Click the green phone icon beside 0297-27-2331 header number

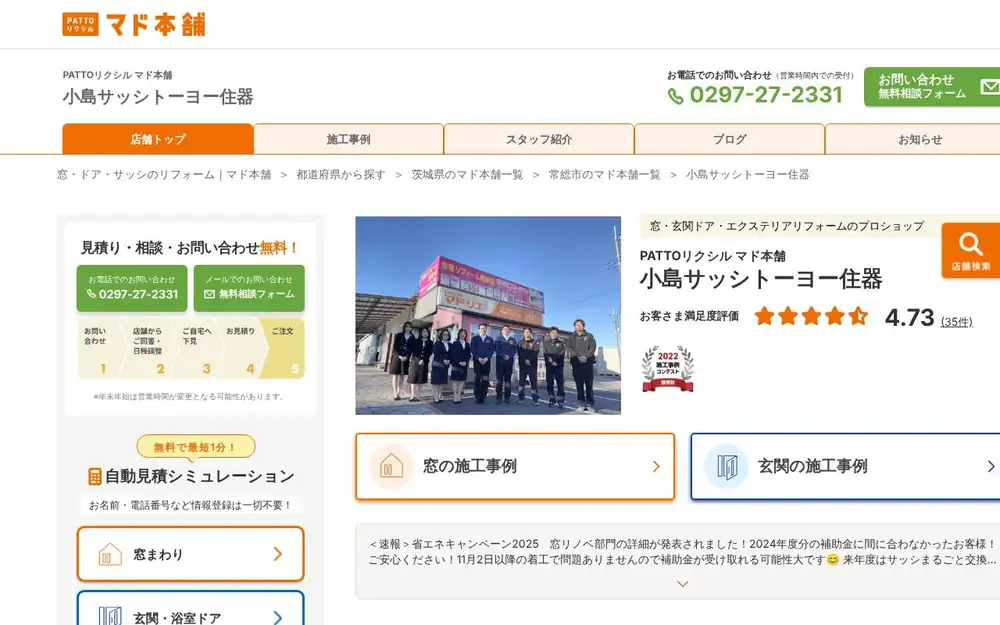tap(675, 96)
